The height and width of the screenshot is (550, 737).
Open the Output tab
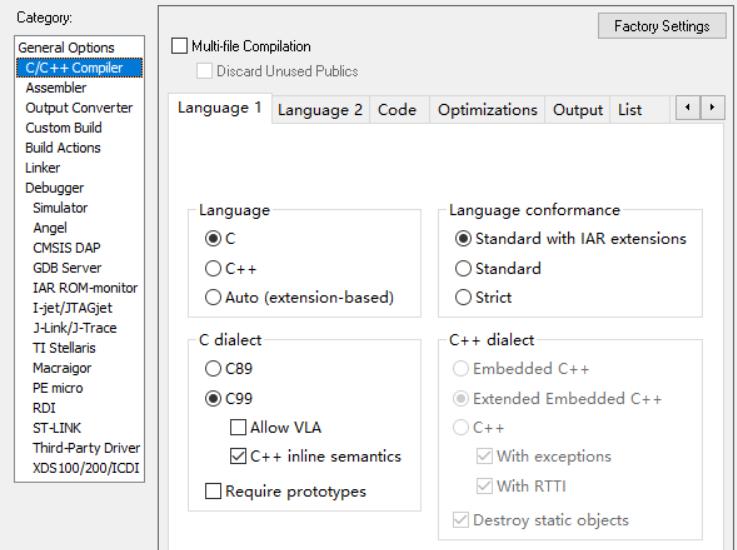[579, 110]
